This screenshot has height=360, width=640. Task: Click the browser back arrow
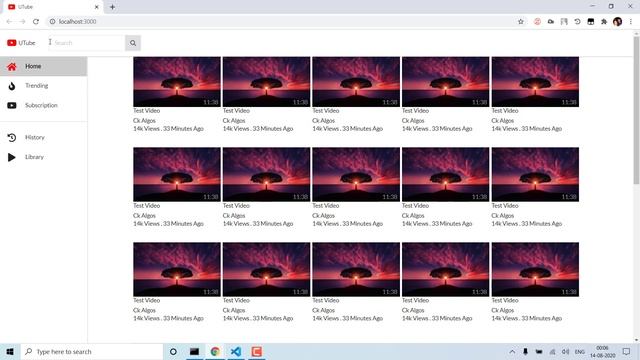pyautogui.click(x=9, y=22)
